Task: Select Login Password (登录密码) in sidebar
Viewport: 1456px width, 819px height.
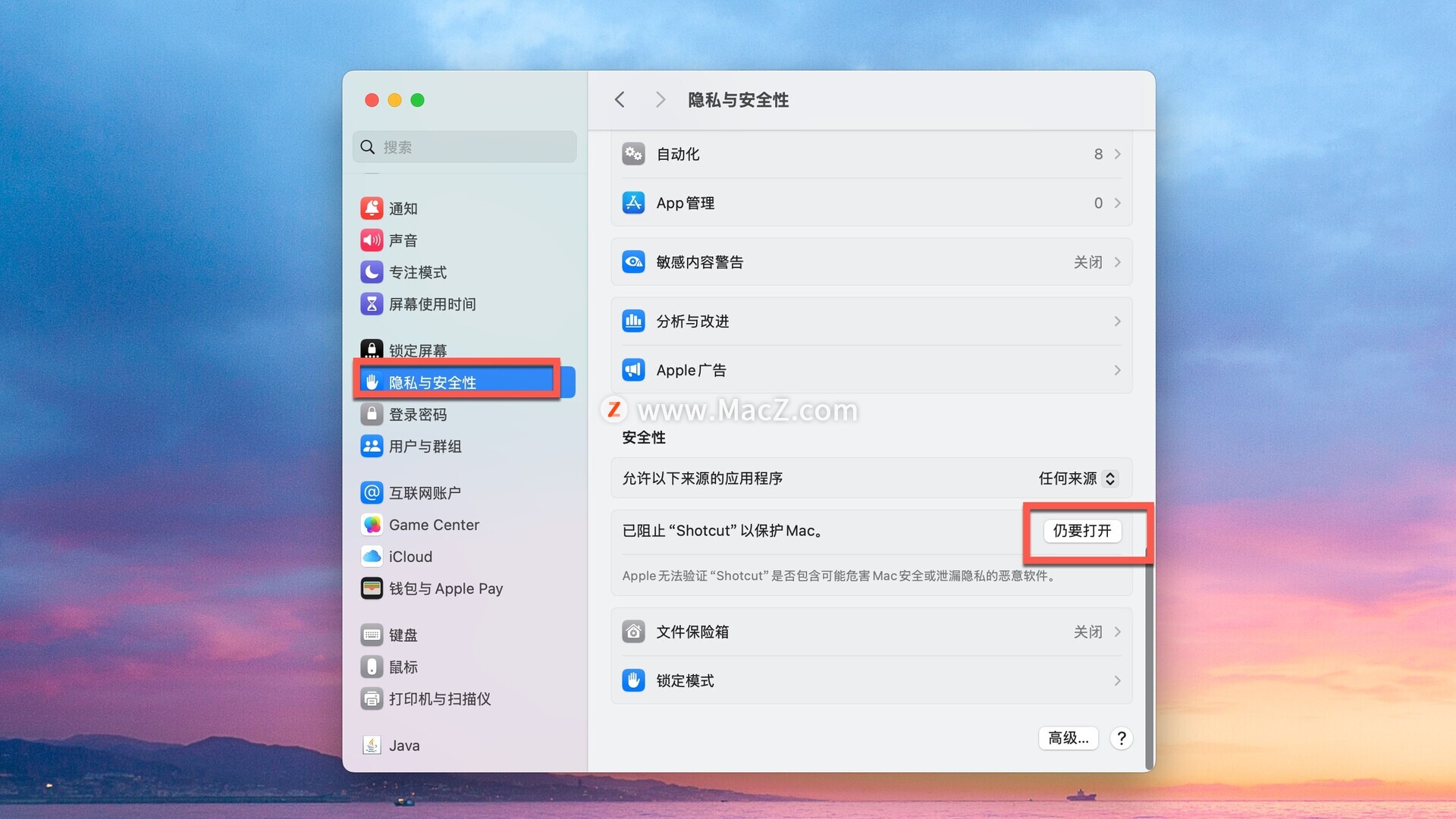Action: click(418, 415)
